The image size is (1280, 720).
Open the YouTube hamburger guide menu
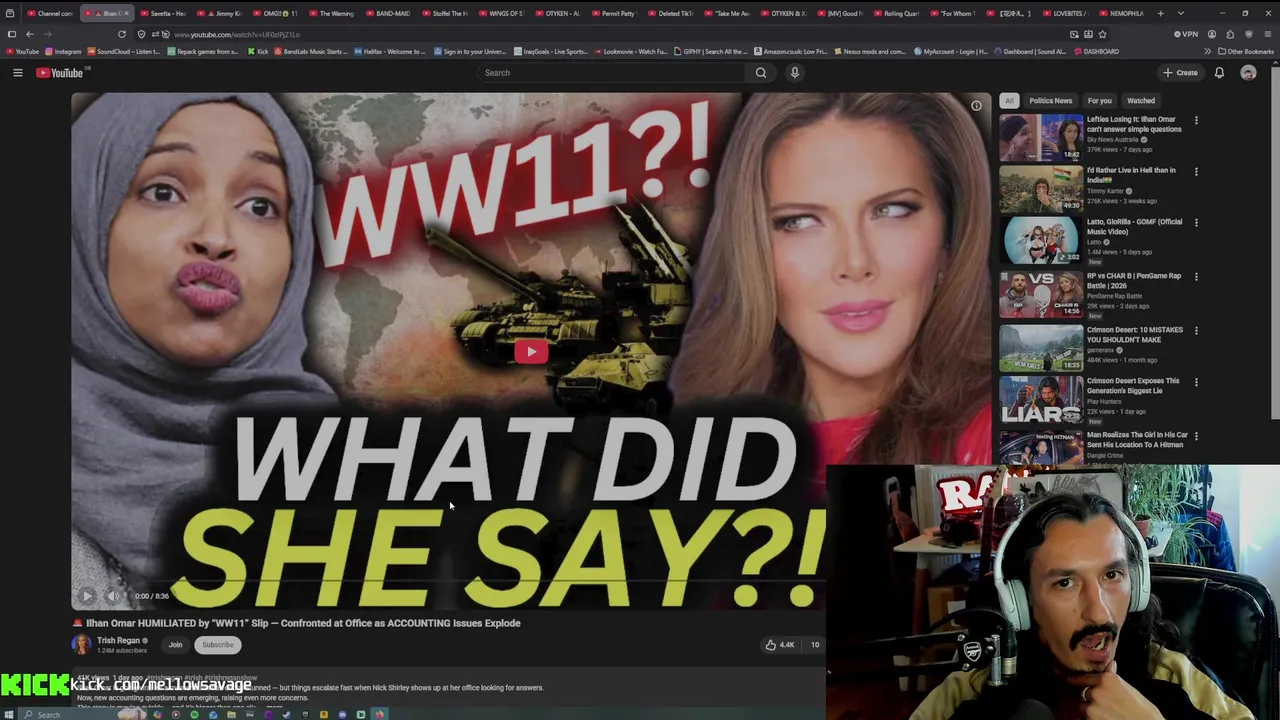click(17, 72)
